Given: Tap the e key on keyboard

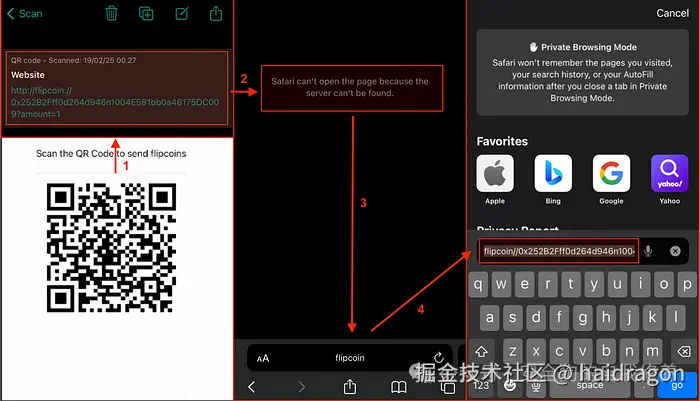Looking at the screenshot, I should pos(524,284).
